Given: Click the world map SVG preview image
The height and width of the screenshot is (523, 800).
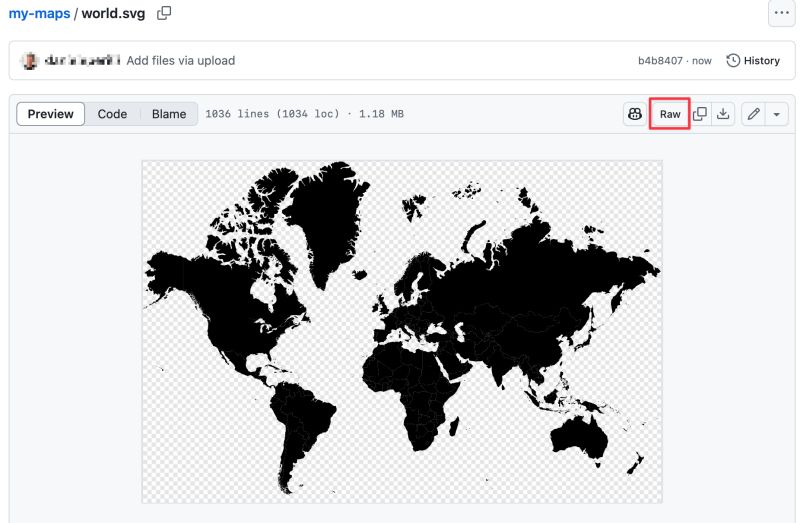Looking at the screenshot, I should [402, 332].
